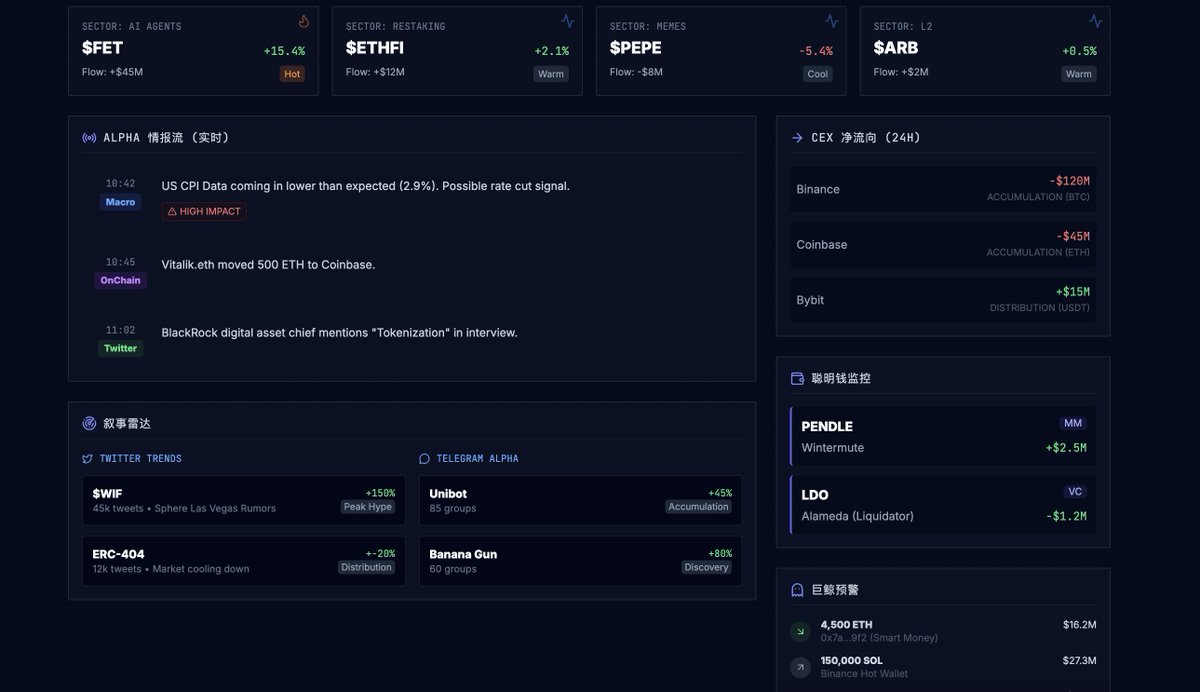Click the radar icon beside 叙事雷达
1200x692 pixels.
click(89, 424)
